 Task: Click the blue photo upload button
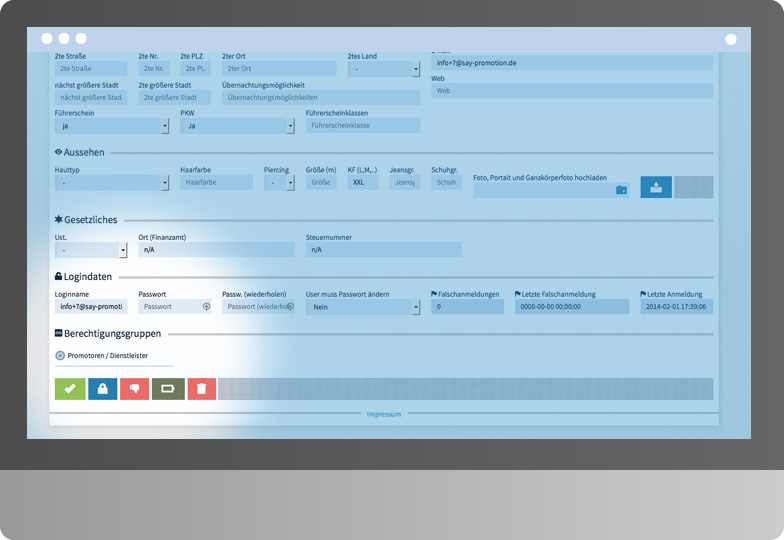[656, 187]
